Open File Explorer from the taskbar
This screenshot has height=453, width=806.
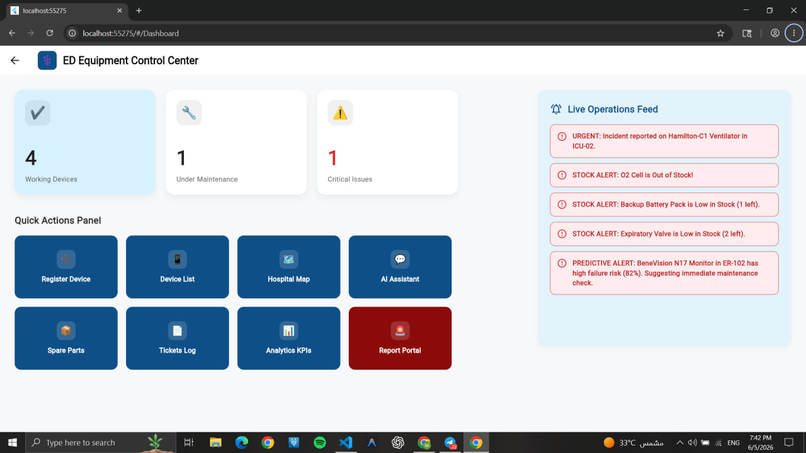pyautogui.click(x=215, y=442)
